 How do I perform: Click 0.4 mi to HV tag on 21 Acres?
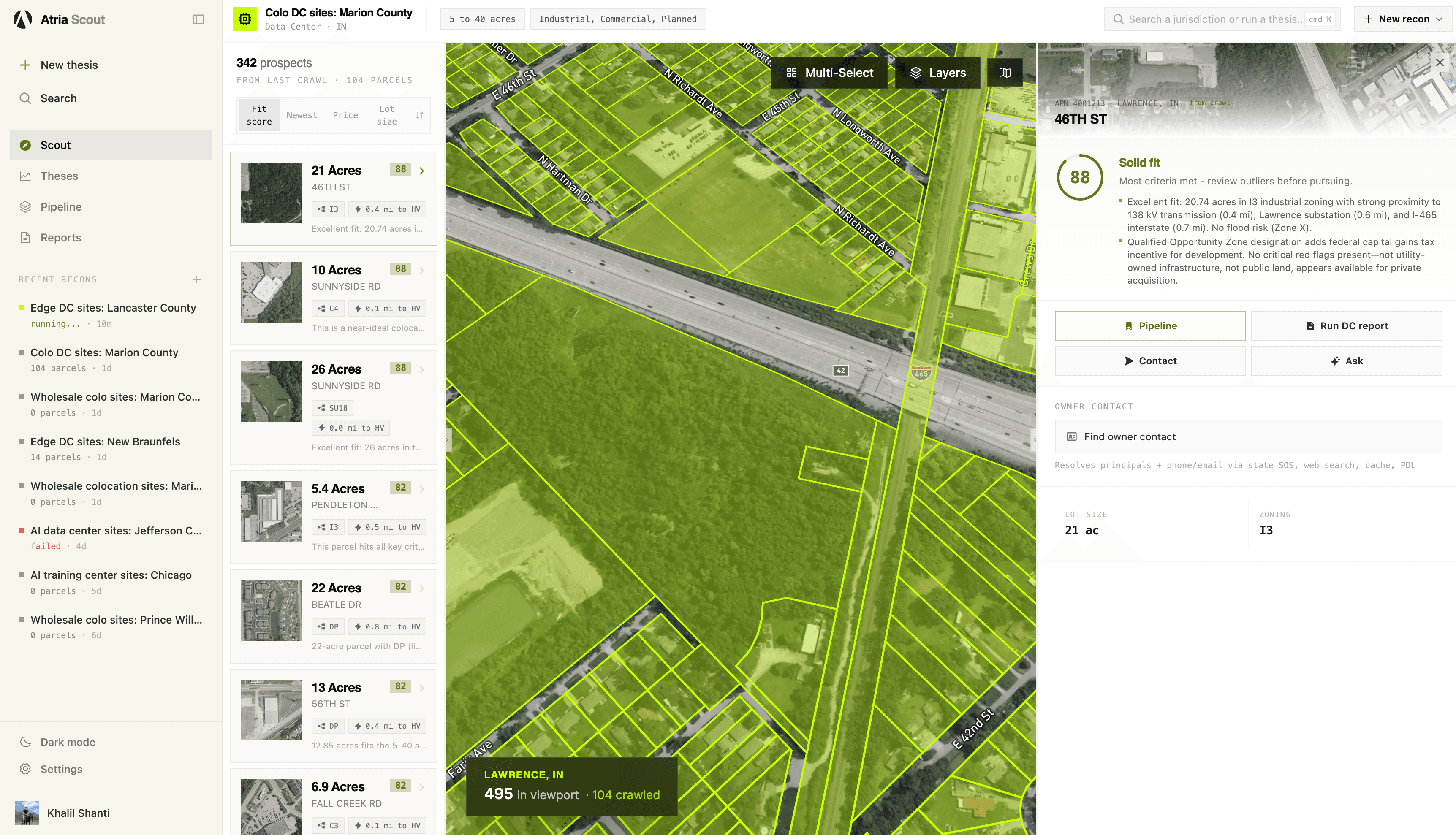pos(387,209)
